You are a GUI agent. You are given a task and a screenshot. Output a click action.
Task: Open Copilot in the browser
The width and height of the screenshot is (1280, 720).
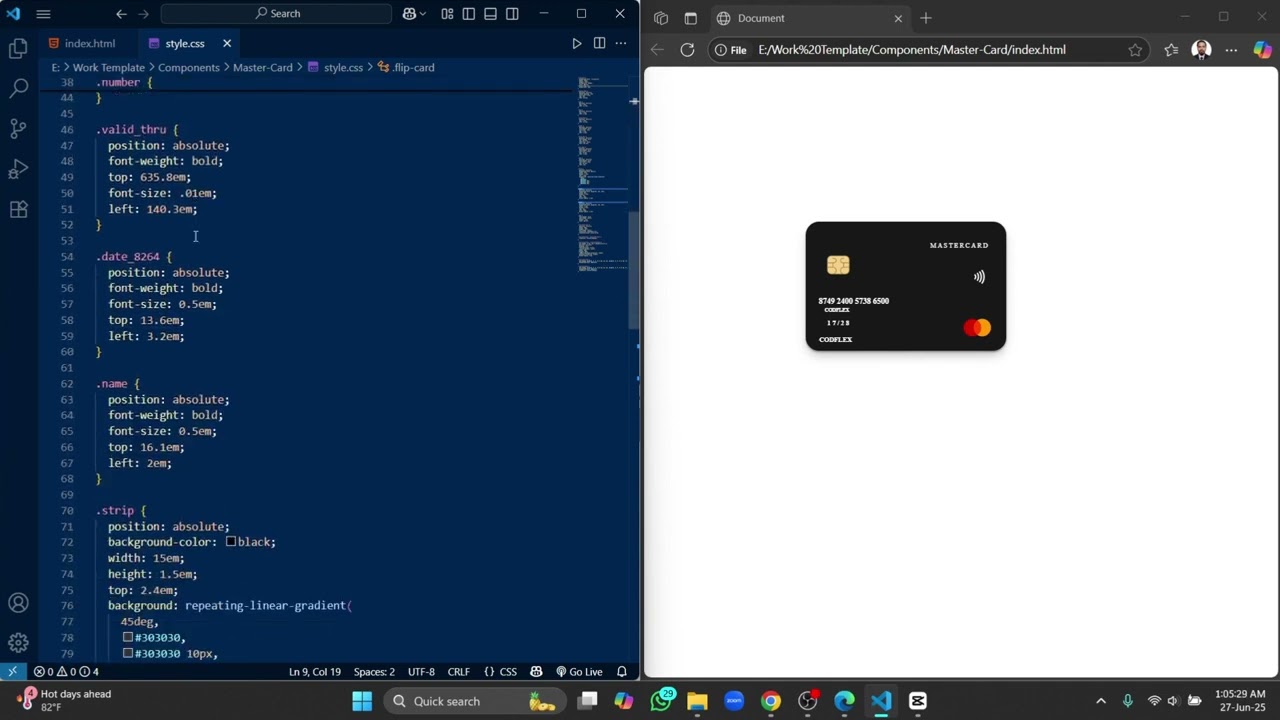point(1262,50)
